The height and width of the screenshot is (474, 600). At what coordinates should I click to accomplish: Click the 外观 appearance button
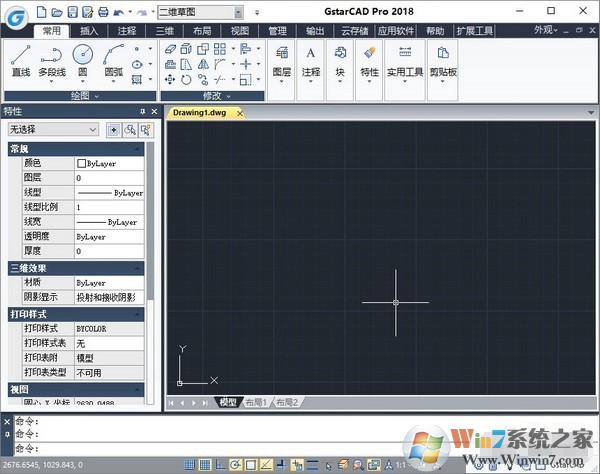pos(544,31)
